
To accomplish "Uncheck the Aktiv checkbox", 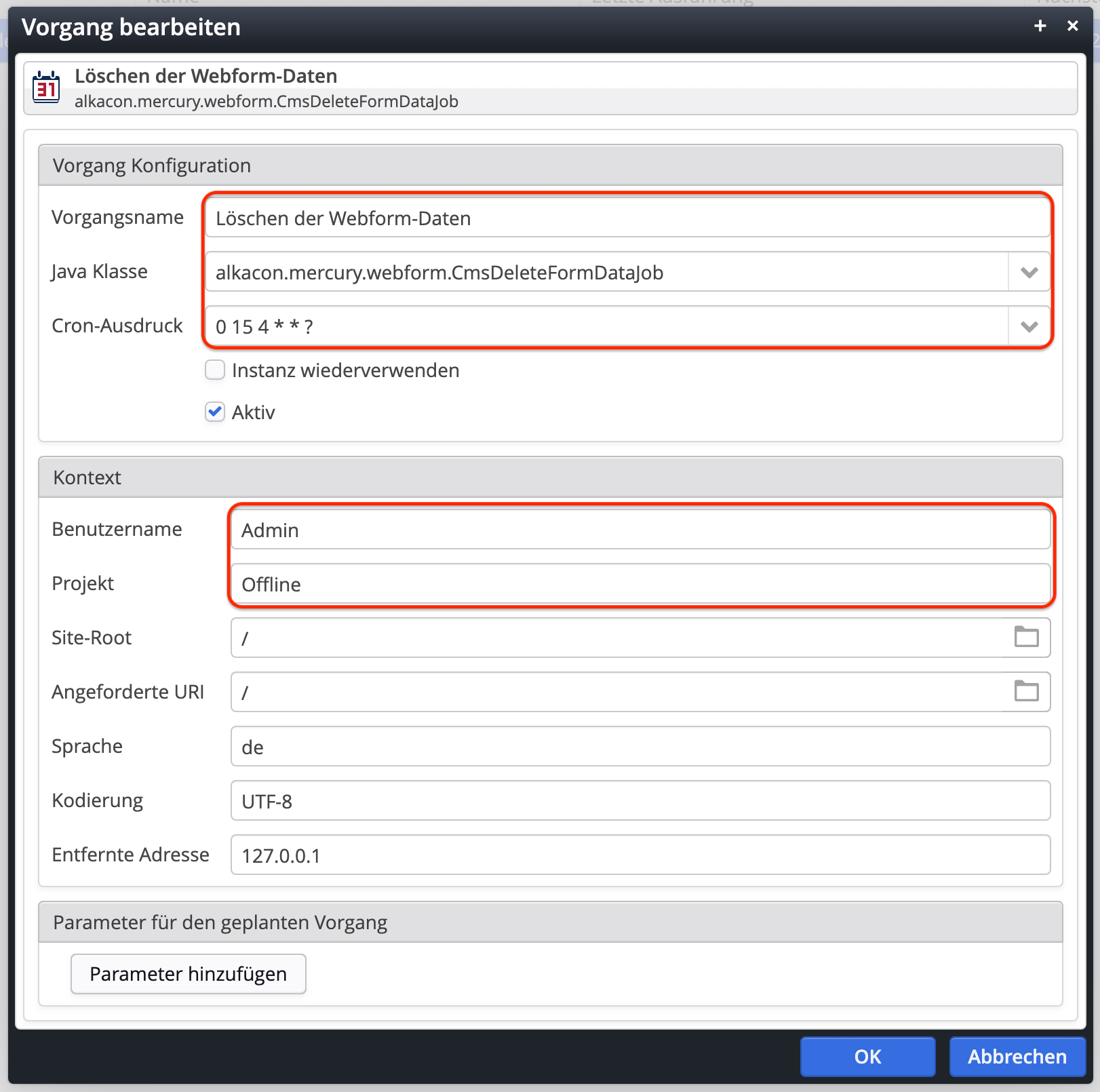I will [215, 412].
